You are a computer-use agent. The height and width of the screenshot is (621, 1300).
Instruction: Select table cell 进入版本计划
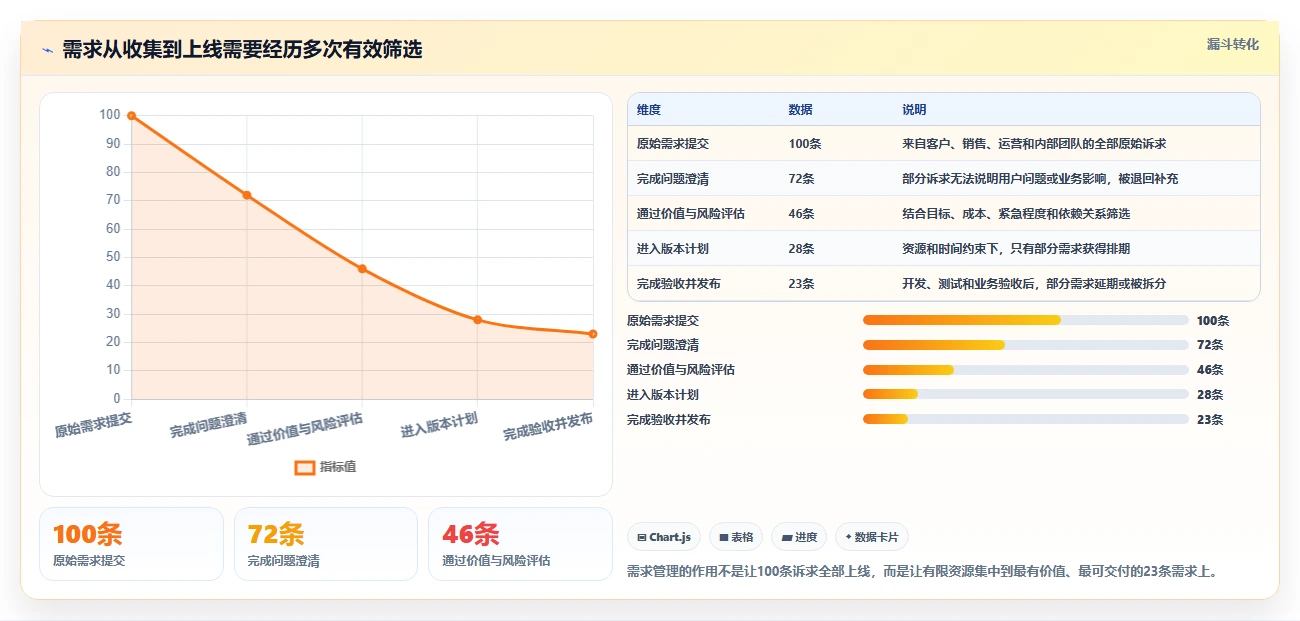tap(673, 249)
